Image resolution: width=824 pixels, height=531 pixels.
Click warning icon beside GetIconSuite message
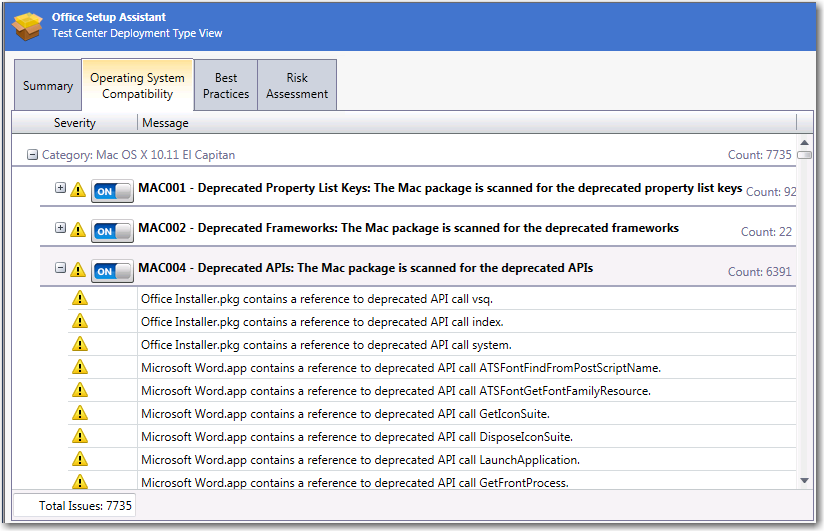pyautogui.click(x=80, y=413)
